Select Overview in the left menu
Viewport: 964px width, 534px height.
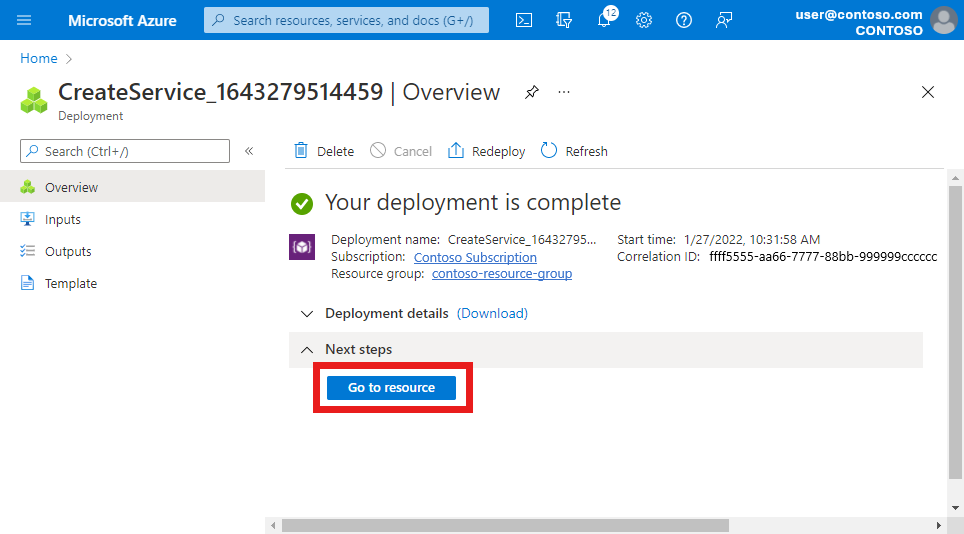pyautogui.click(x=132, y=187)
